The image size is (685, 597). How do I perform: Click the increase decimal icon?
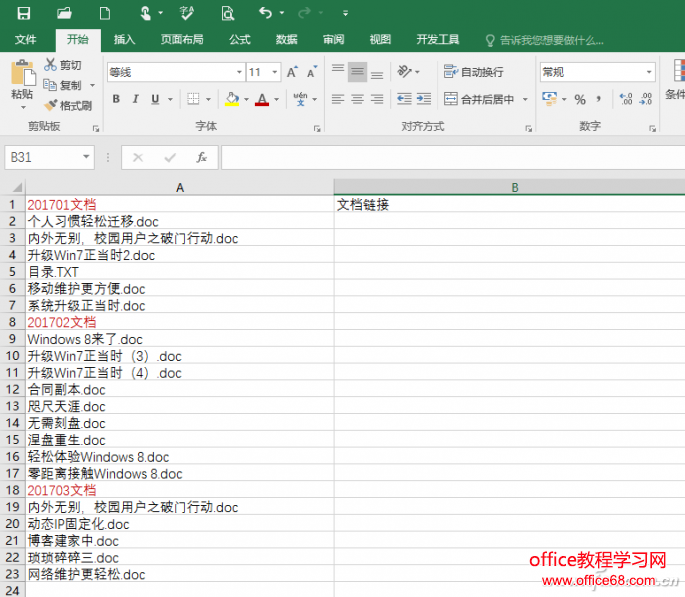626,99
